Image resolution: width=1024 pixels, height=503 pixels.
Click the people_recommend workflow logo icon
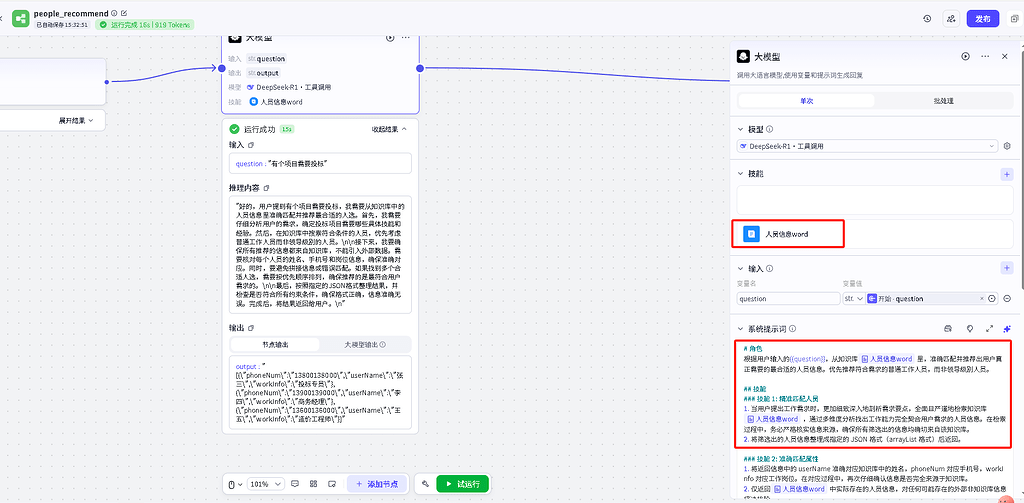(21, 19)
